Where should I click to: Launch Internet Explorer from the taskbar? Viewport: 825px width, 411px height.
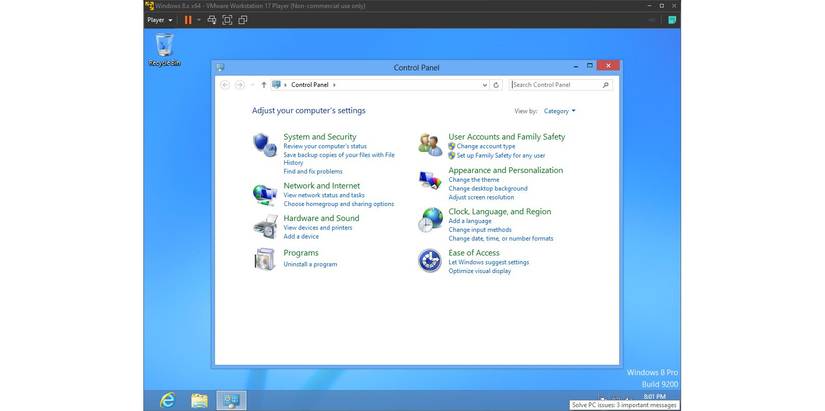click(167, 400)
